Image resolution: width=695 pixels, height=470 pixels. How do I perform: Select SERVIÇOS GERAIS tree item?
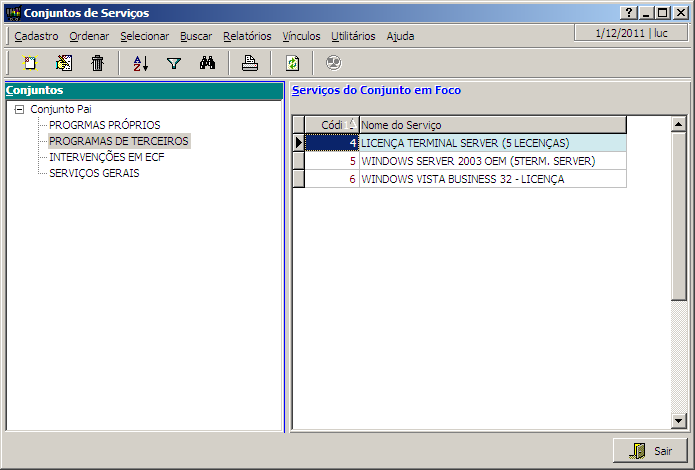[x=94, y=173]
